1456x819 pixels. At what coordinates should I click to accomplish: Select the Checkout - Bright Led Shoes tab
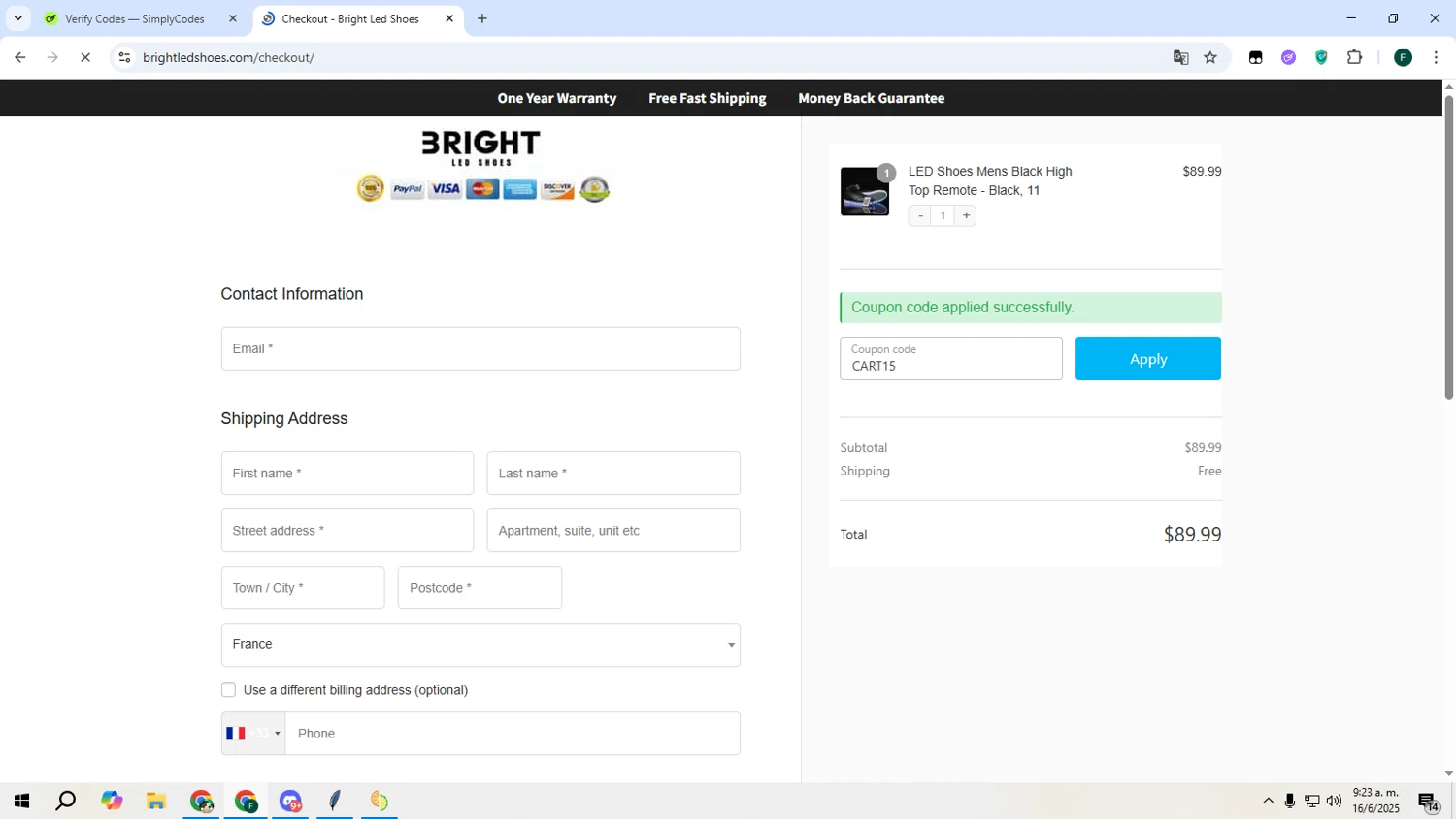coord(349,18)
